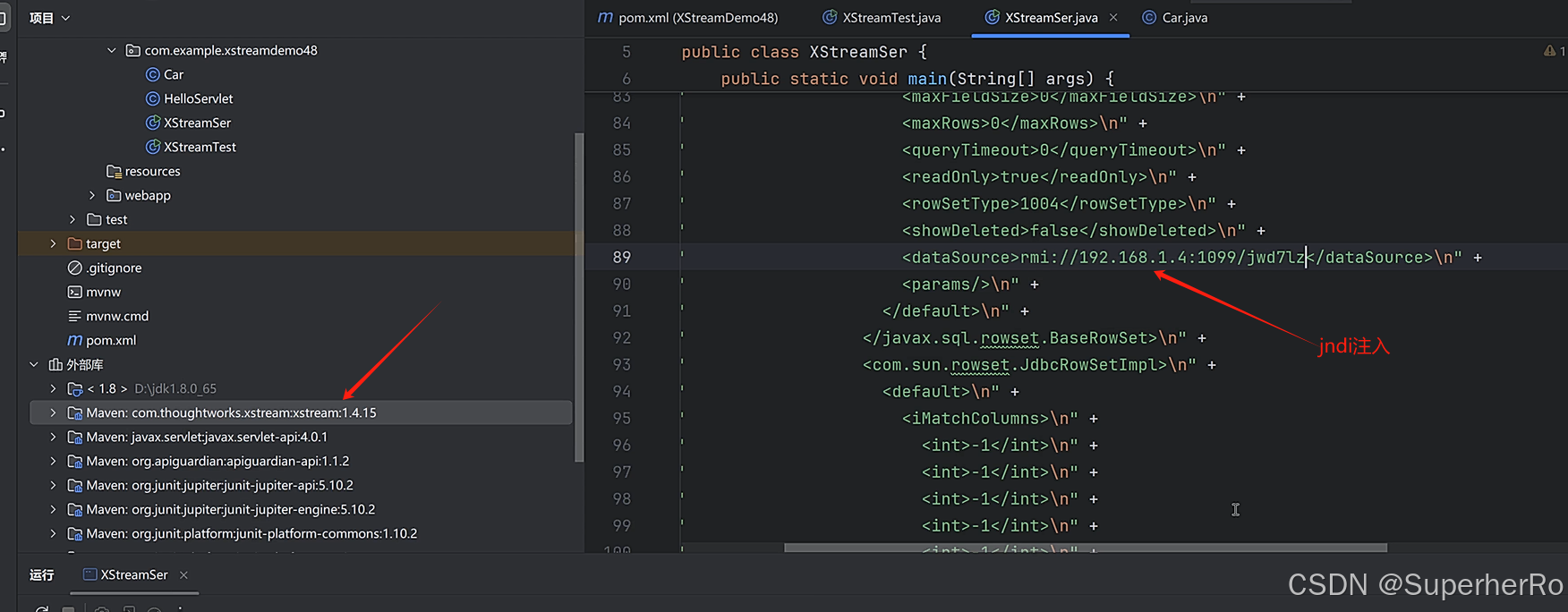Viewport: 1568px width, 612px height.
Task: Click the mvnw script file icon
Action: point(75,292)
